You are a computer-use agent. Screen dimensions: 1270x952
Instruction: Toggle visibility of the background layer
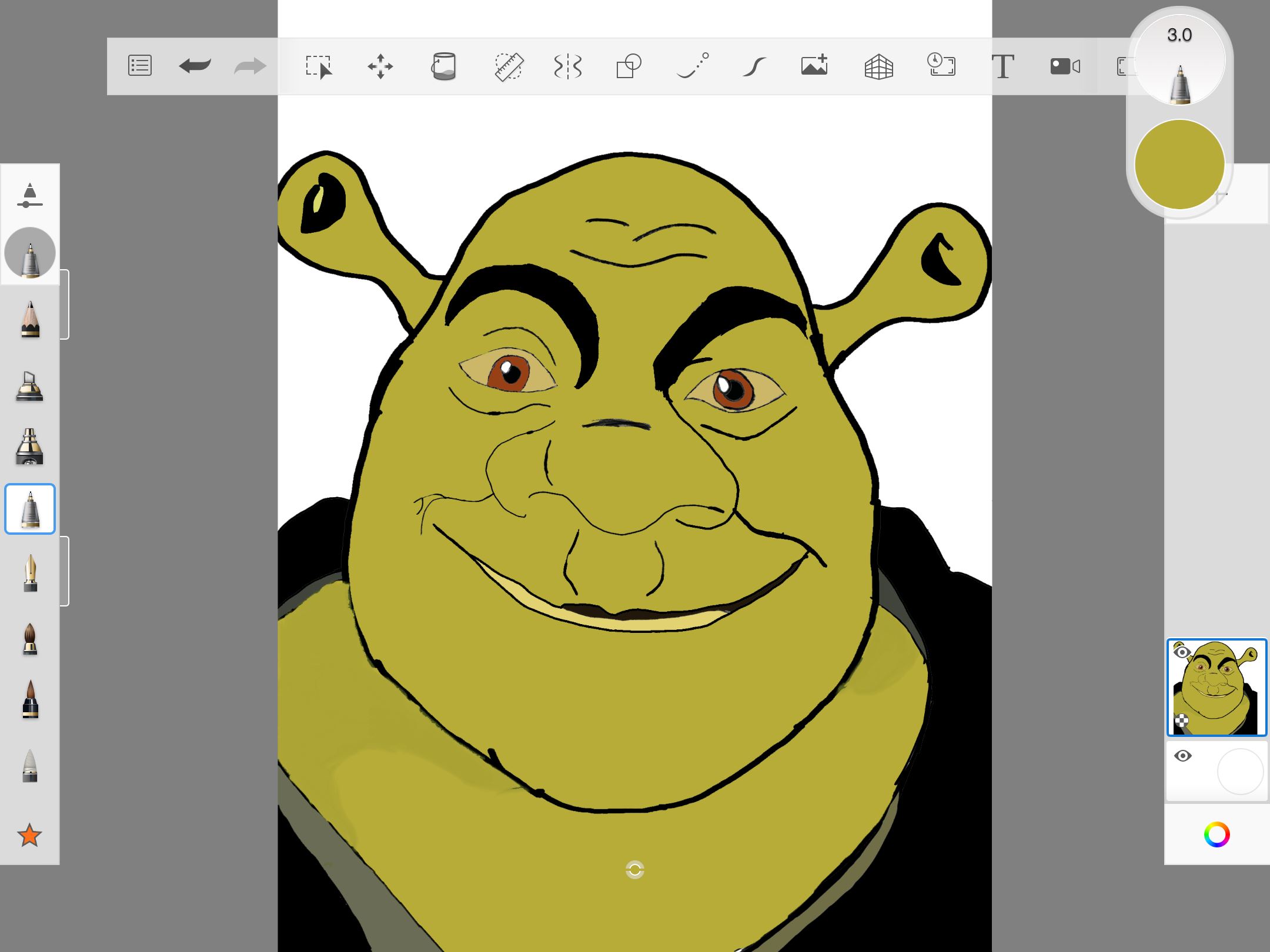point(1182,756)
